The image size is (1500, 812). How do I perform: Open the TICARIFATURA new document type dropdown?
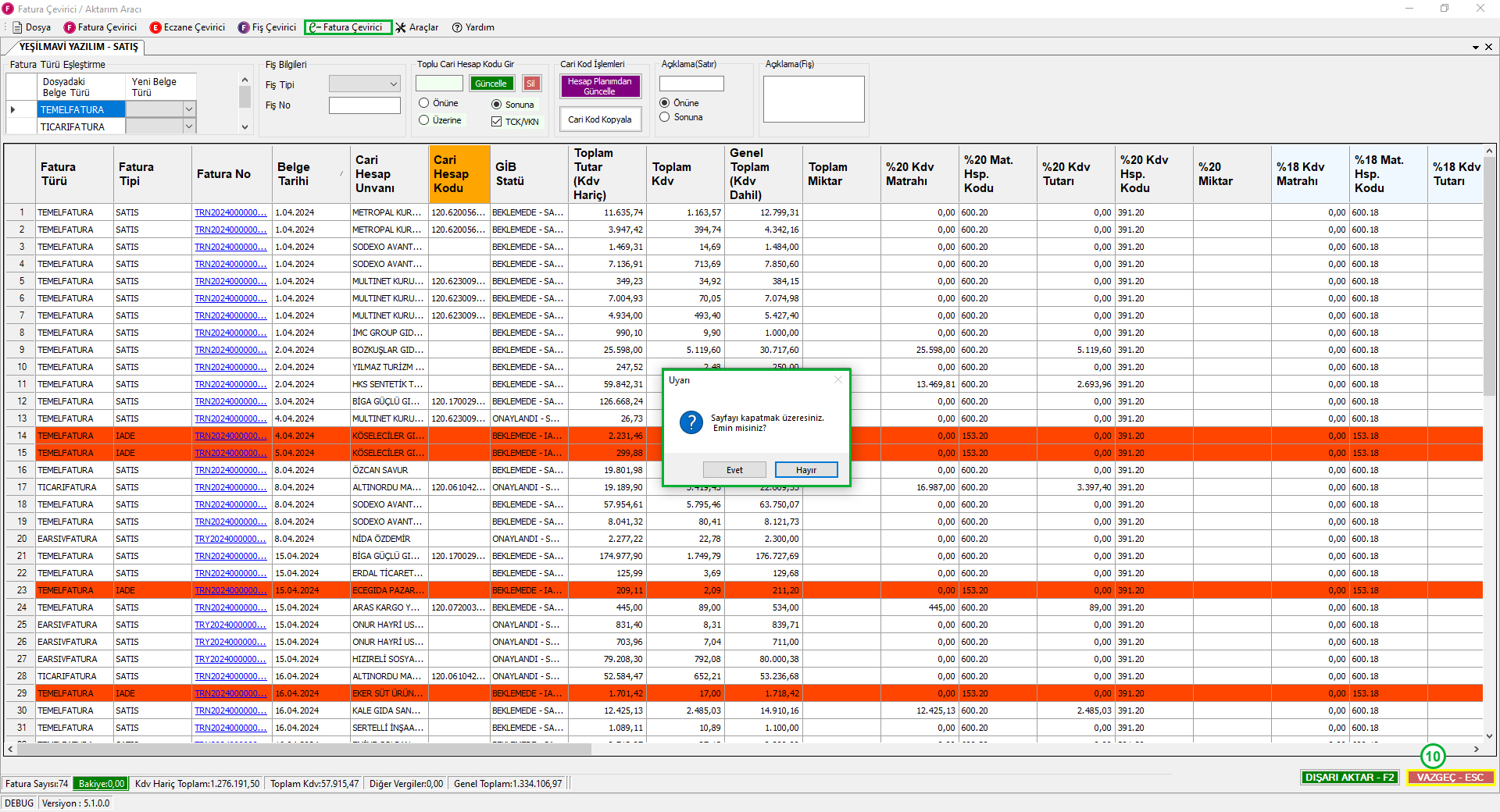188,126
